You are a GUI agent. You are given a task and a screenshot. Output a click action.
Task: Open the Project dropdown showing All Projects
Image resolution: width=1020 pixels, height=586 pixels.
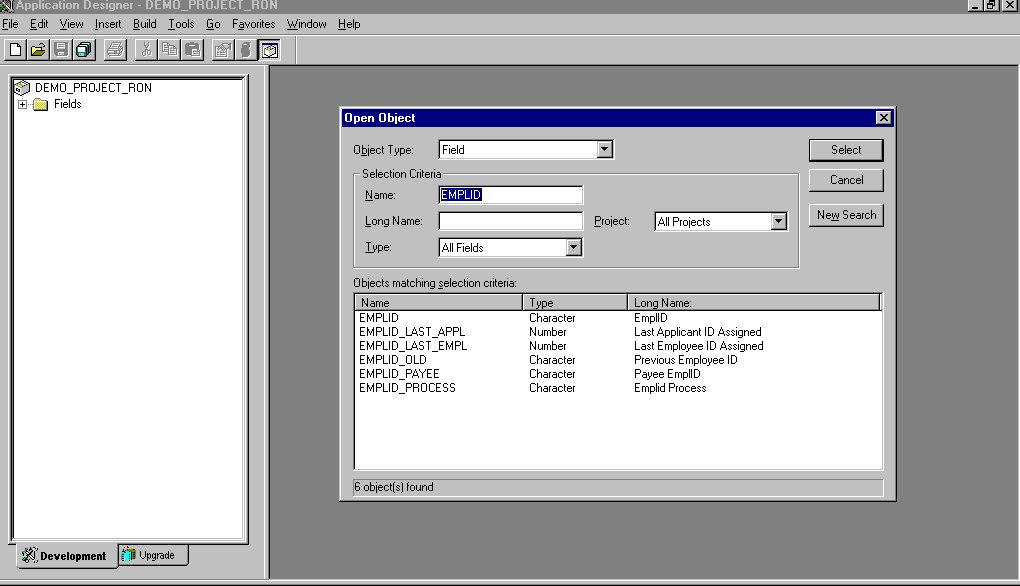tap(778, 222)
